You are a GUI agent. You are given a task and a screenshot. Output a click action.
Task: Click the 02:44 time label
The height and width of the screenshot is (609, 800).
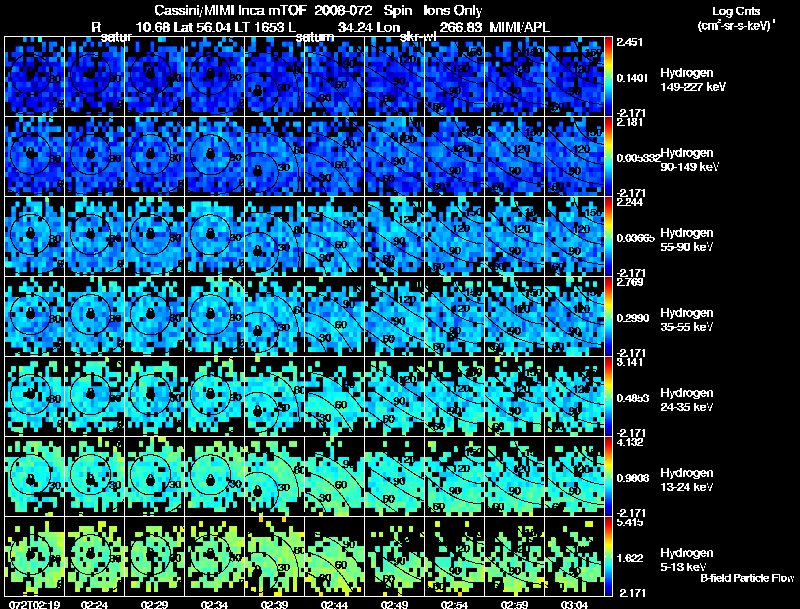[334, 604]
